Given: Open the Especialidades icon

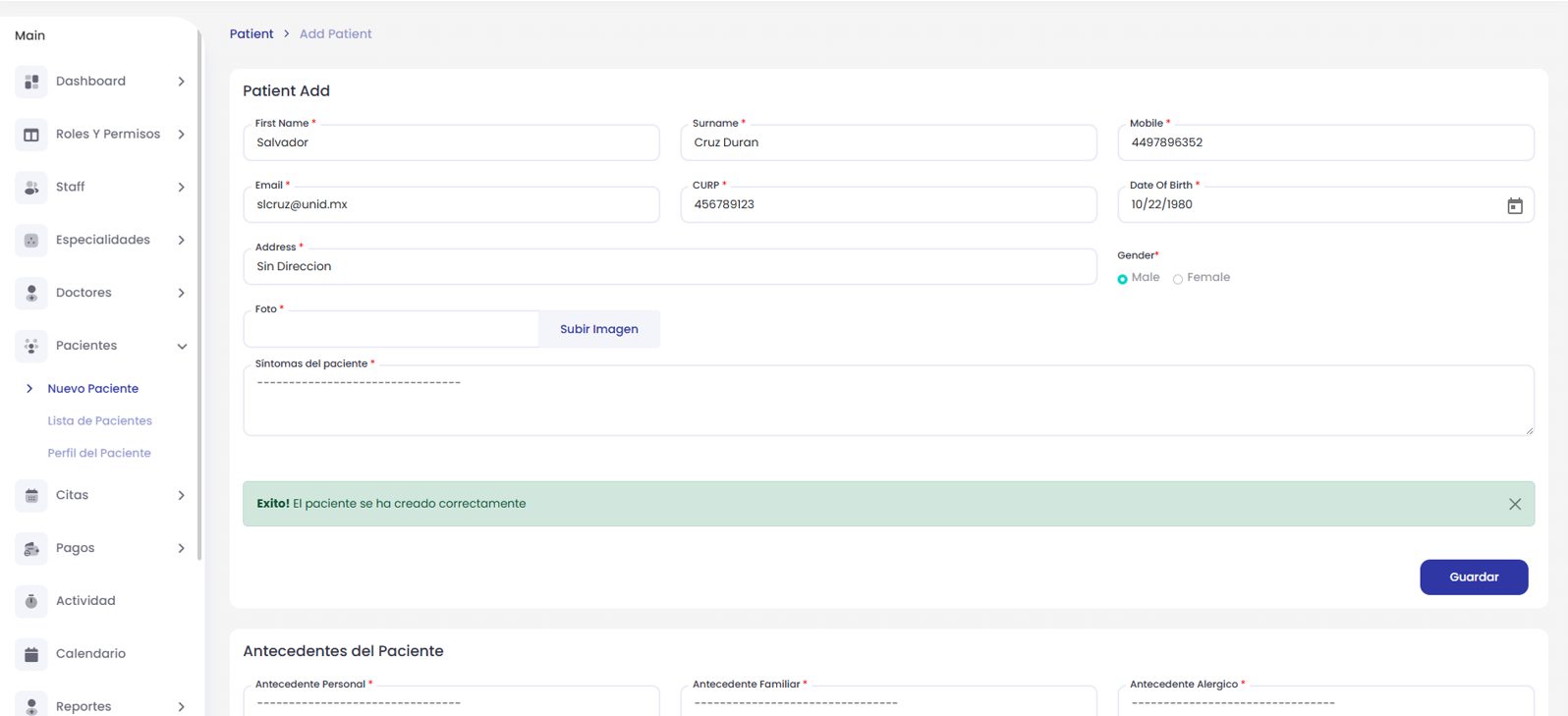Looking at the screenshot, I should 31,241.
